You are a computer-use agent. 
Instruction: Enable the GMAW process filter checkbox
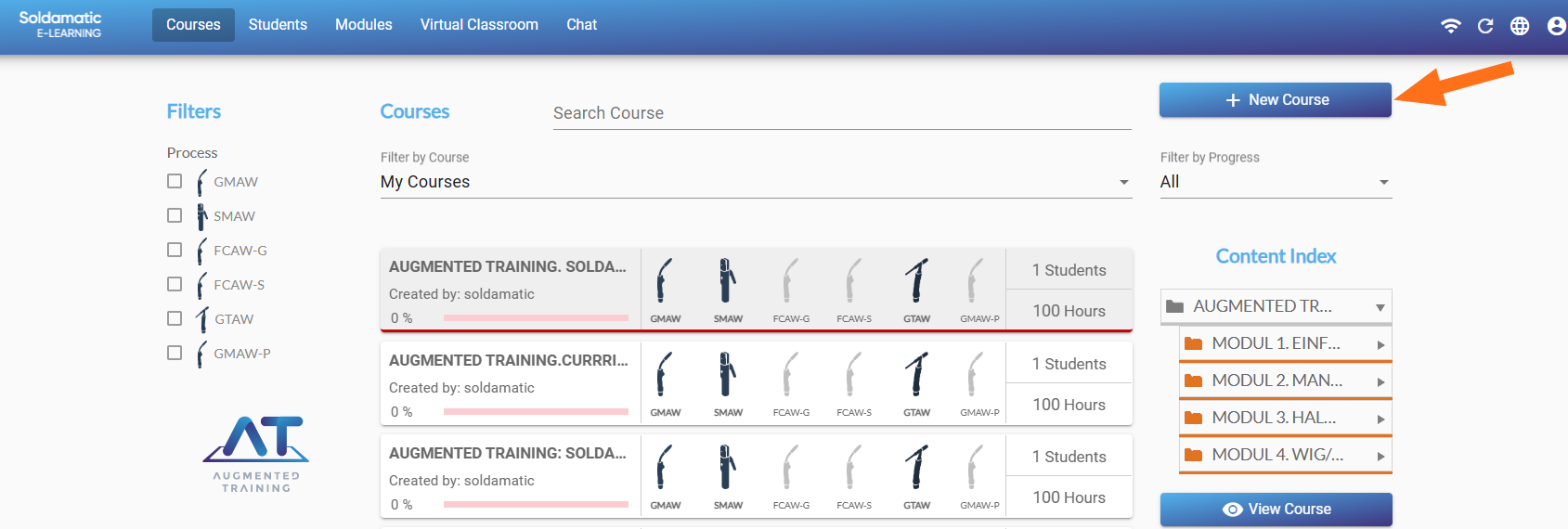pyautogui.click(x=175, y=181)
